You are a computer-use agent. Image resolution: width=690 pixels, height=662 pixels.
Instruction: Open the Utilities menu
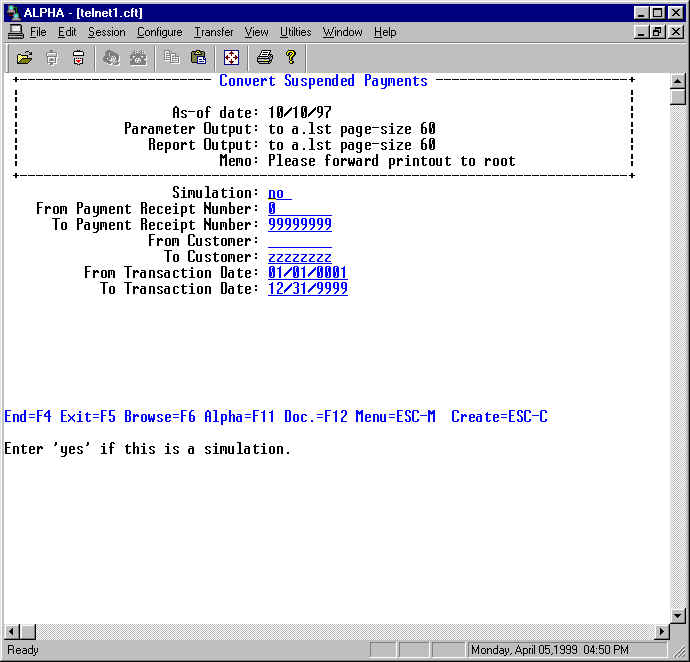coord(295,32)
